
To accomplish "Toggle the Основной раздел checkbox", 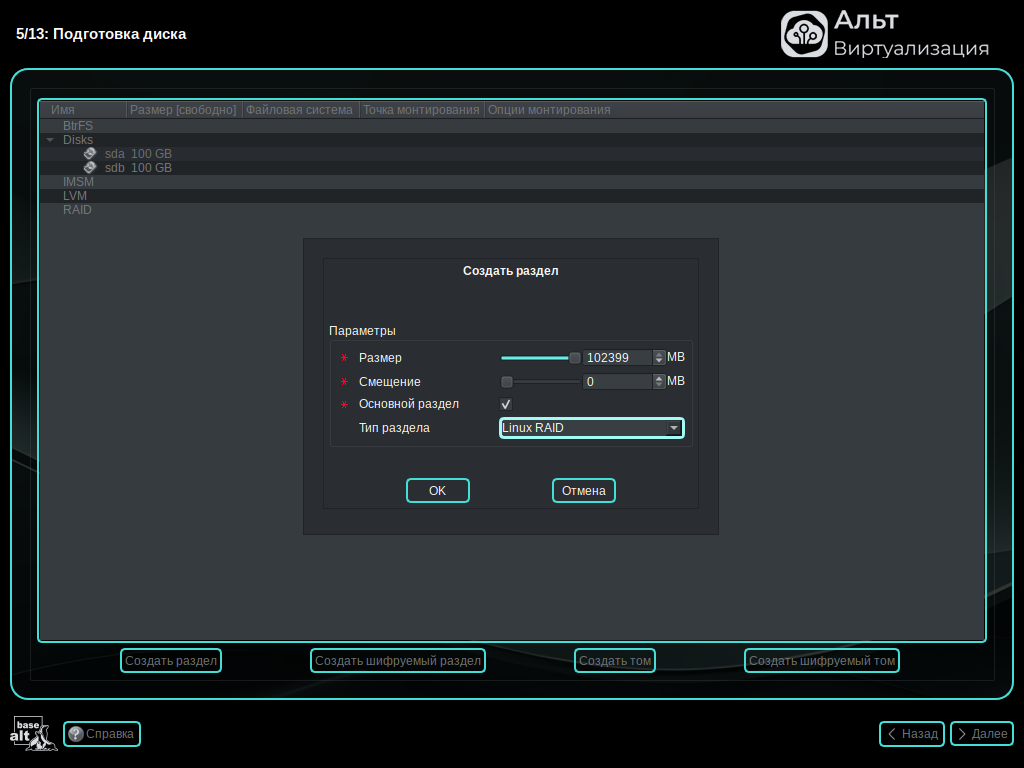I will [506, 404].
